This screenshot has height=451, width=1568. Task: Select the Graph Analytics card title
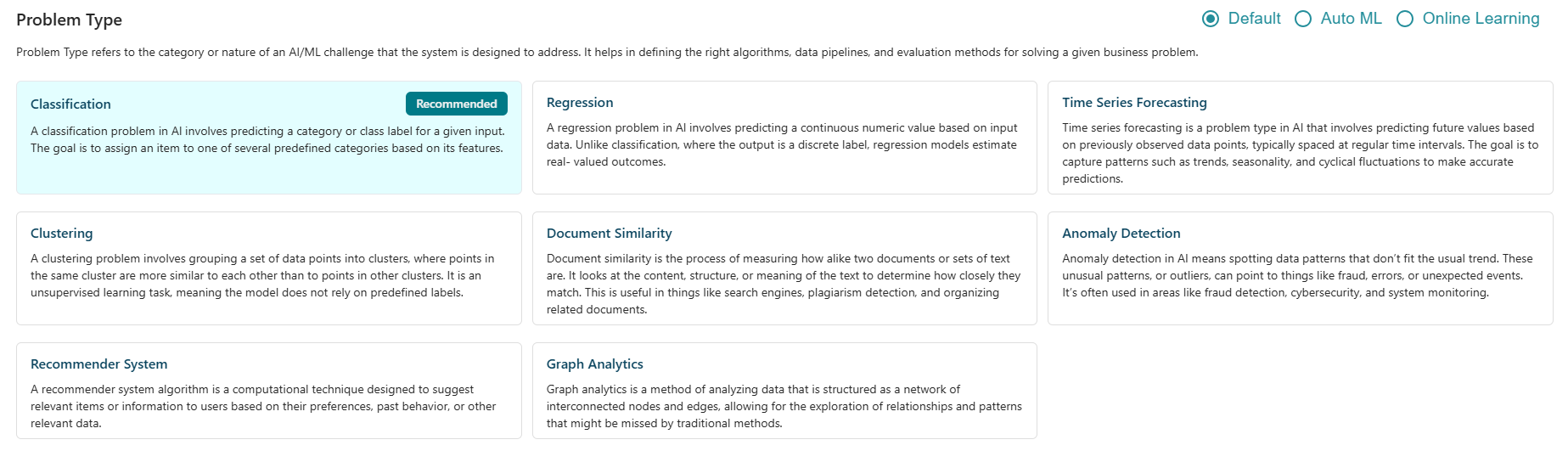coord(594,364)
